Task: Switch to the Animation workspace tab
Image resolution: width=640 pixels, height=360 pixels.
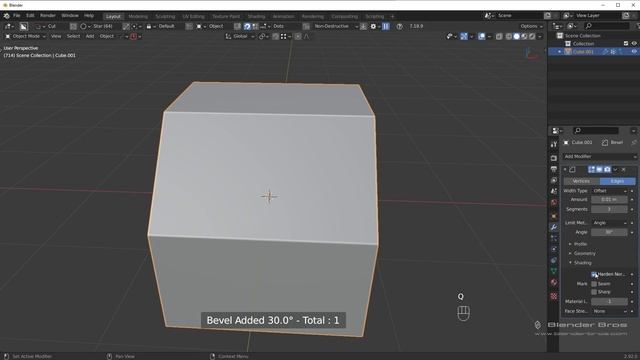Action: (283, 16)
